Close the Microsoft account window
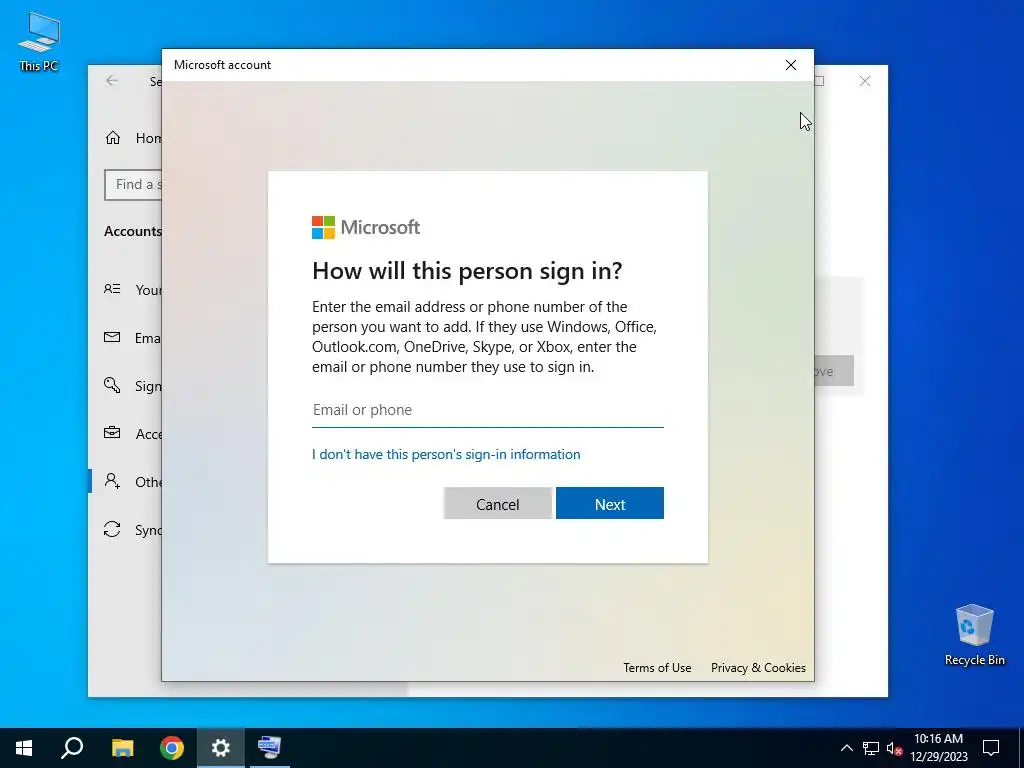 pyautogui.click(x=791, y=65)
